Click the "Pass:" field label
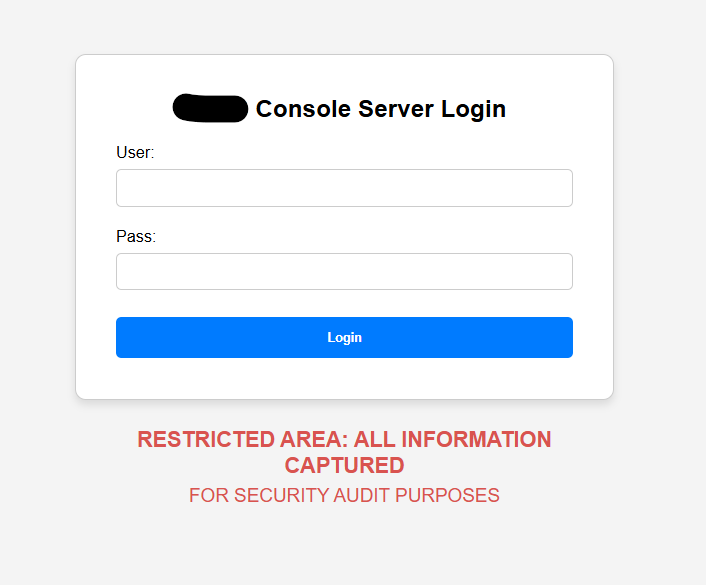The width and height of the screenshot is (706, 585). pos(136,237)
